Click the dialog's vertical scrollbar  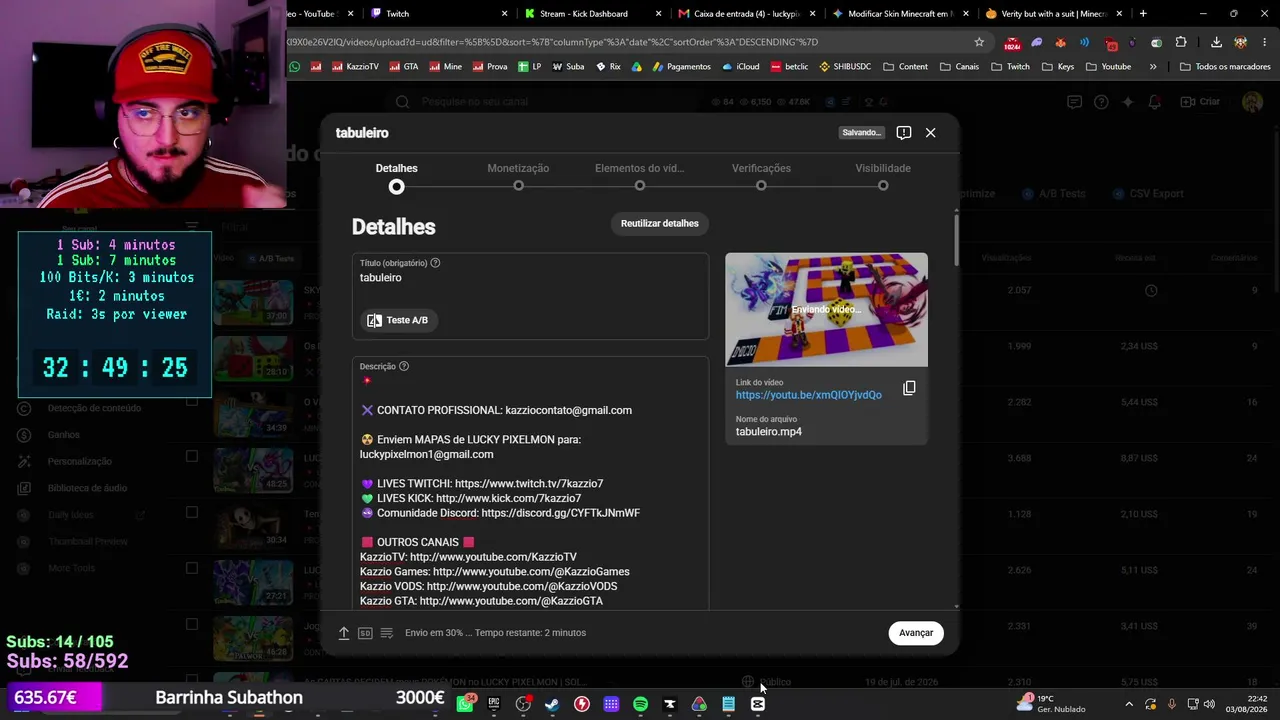(x=957, y=240)
